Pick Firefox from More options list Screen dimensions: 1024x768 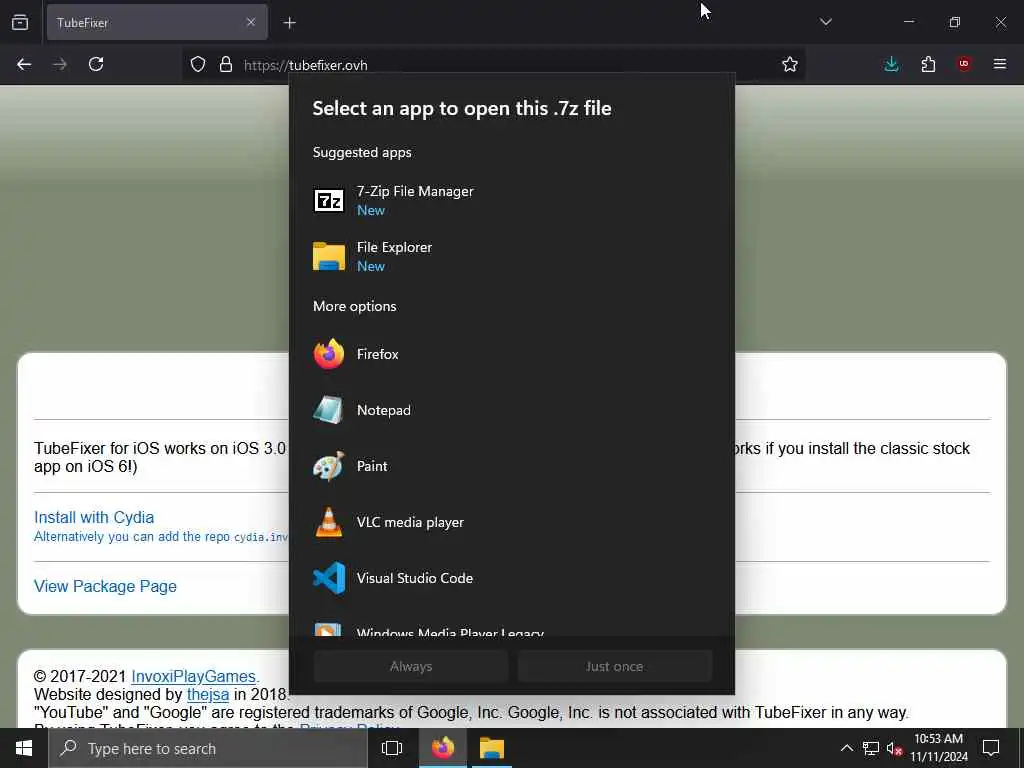[512, 354]
